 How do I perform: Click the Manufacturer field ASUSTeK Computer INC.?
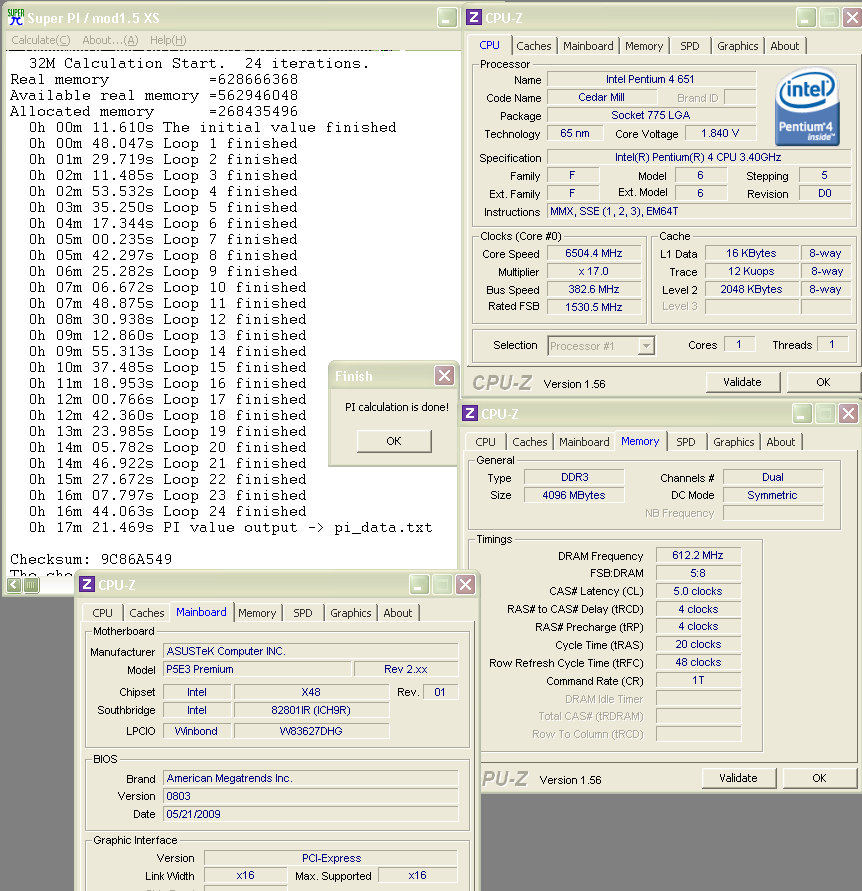310,651
